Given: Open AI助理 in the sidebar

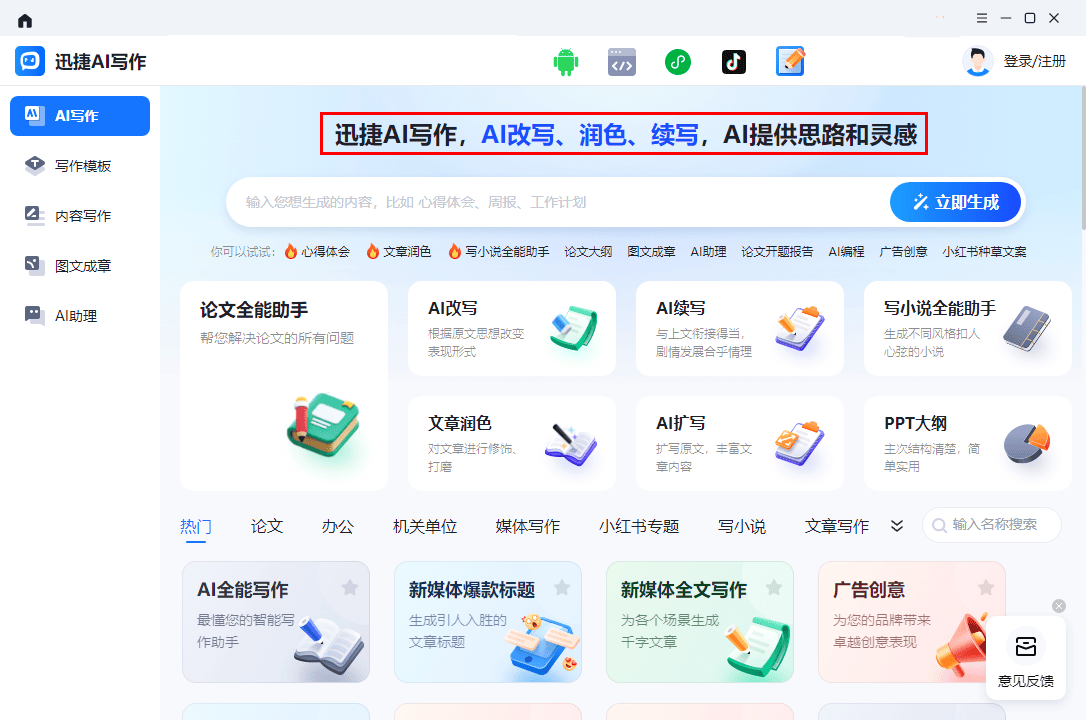Looking at the screenshot, I should click(x=80, y=316).
